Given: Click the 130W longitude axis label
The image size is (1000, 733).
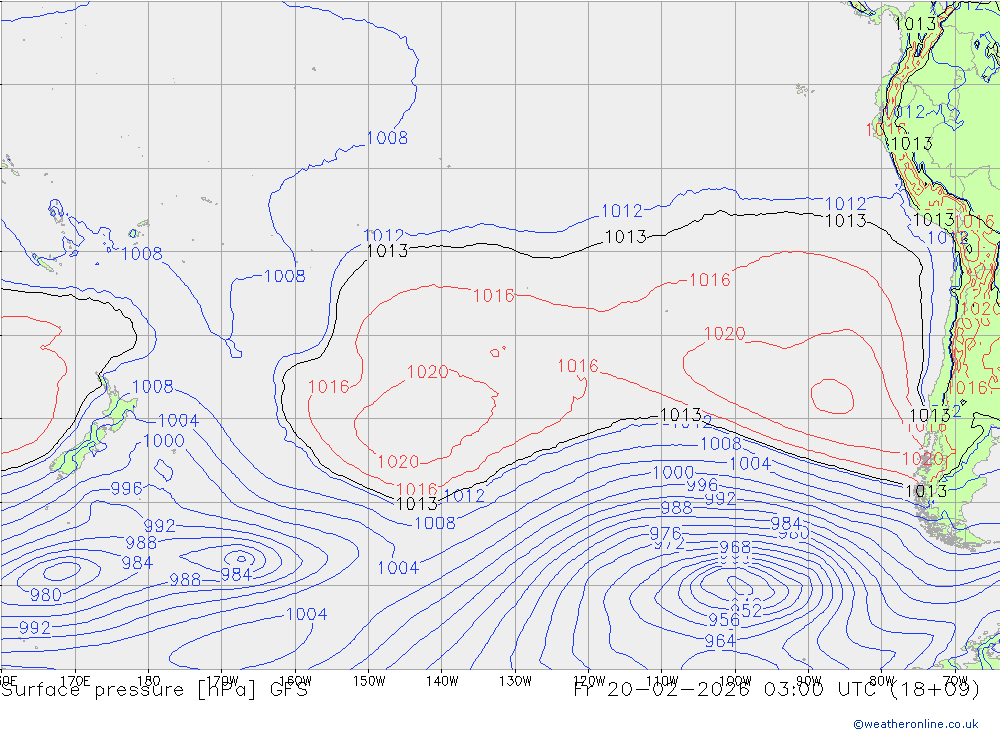Looking at the screenshot, I should click(515, 681).
